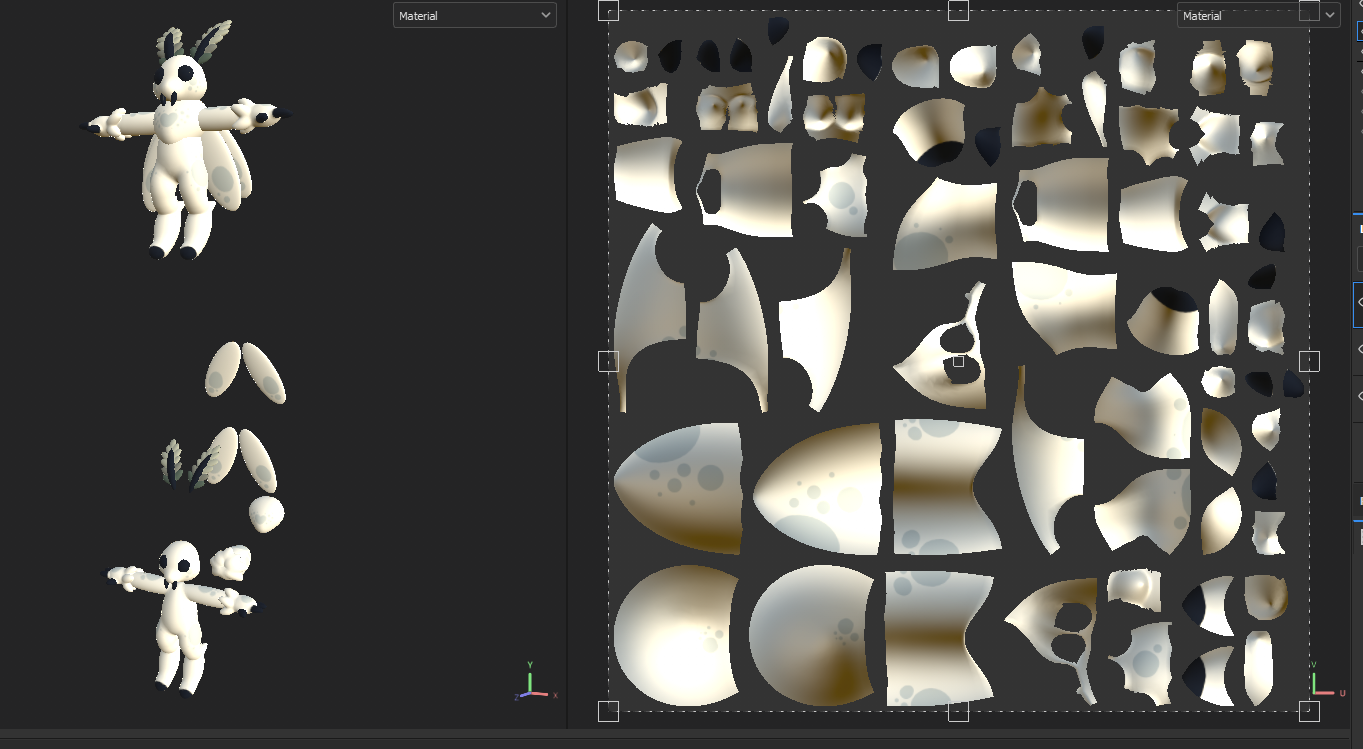Select the skull-face UV island with eye holes
Viewport: 1363px width, 749px height.
[x=941, y=345]
